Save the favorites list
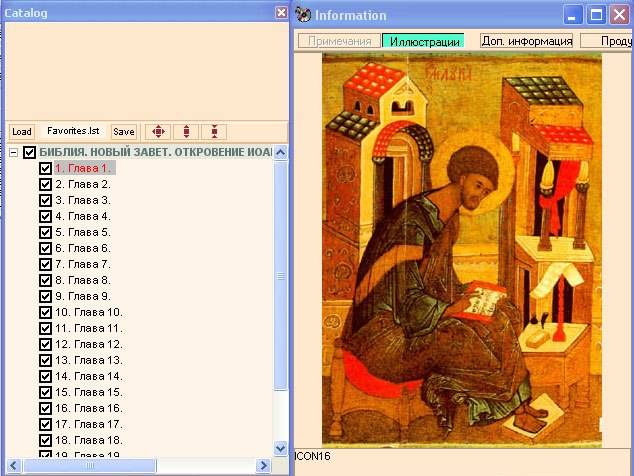The image size is (634, 476). click(124, 131)
